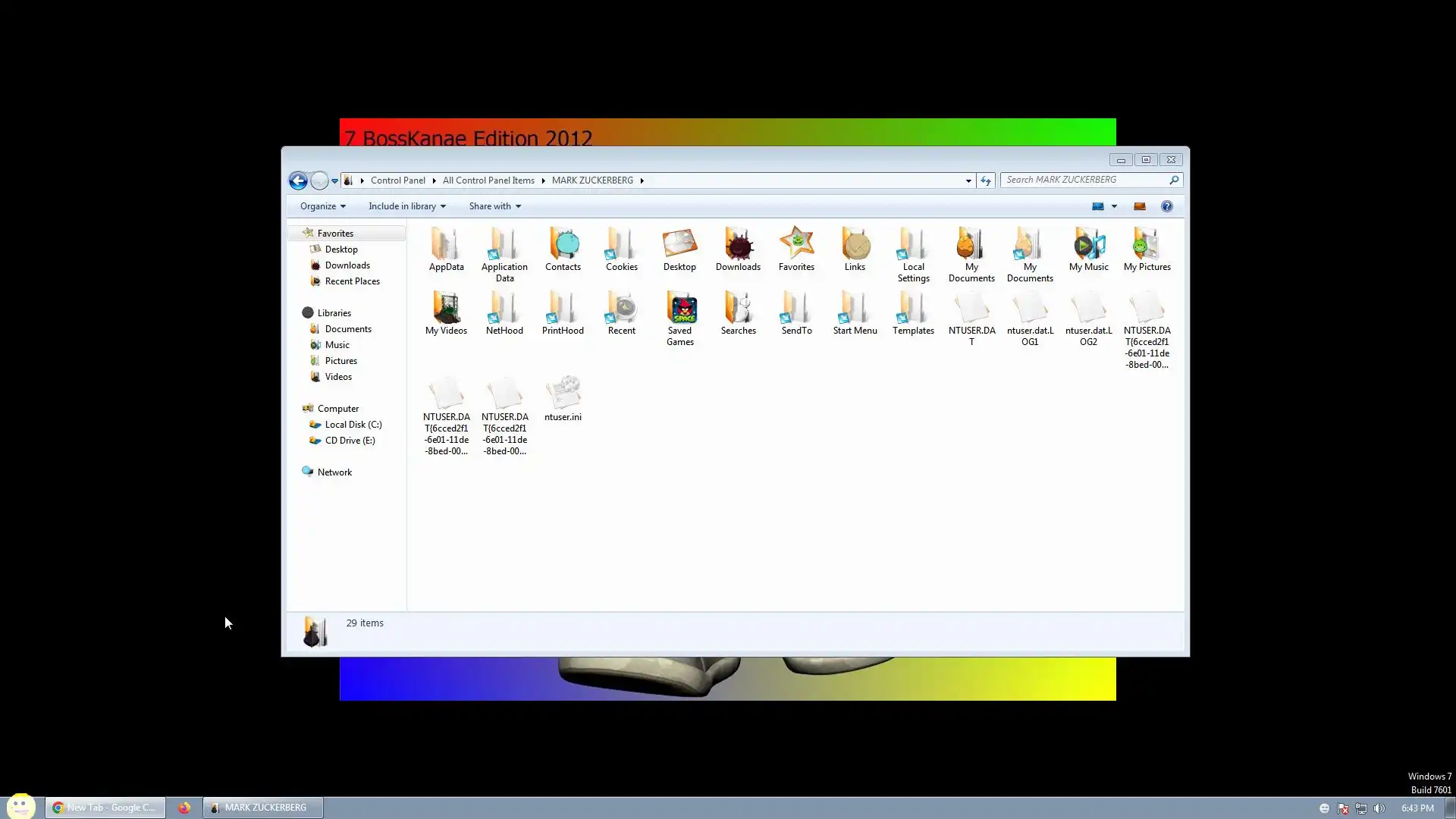The height and width of the screenshot is (819, 1456).
Task: Select the My Music folder
Action: 1088,246
